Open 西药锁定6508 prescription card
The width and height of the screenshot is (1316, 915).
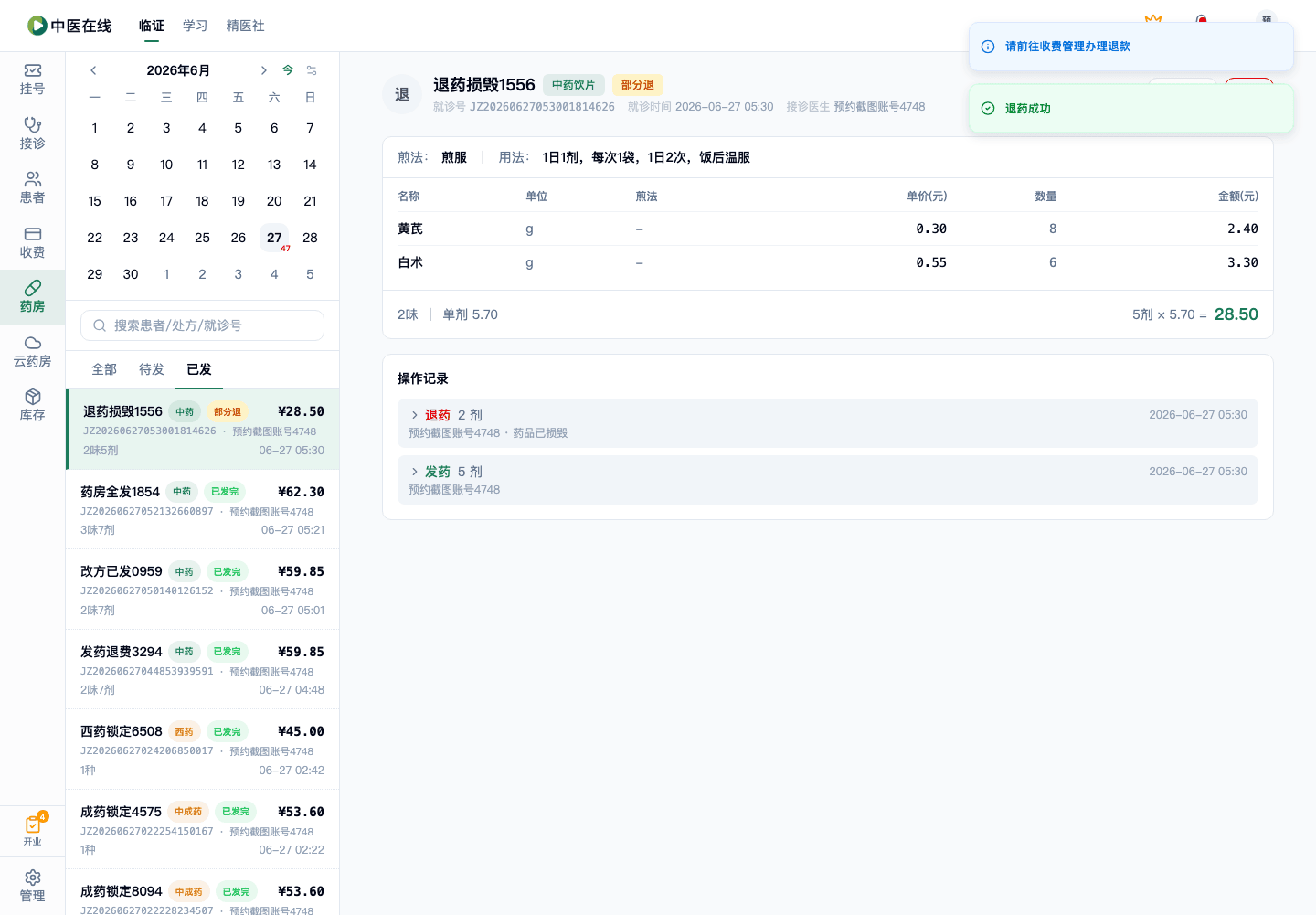pos(202,750)
